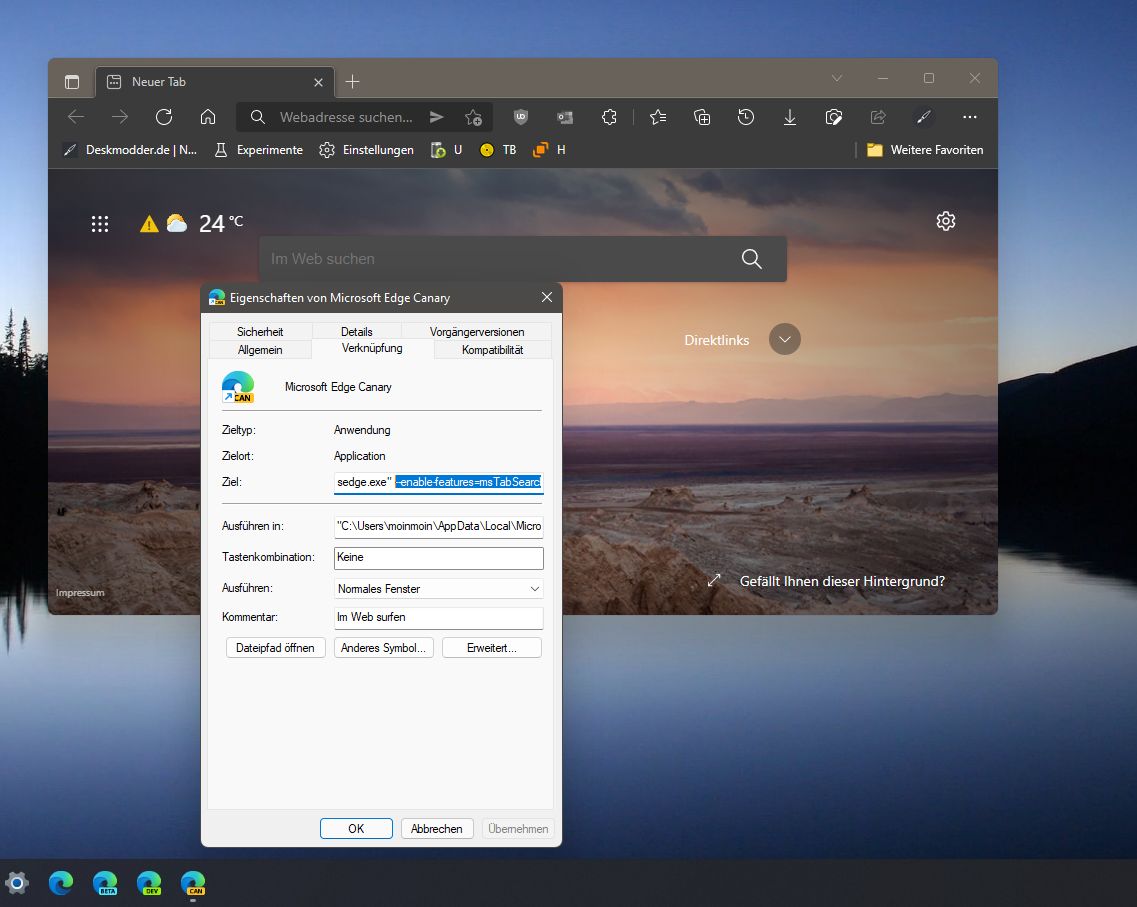Open Edge extensions puzzle icon
Screen dimensions: 1137x907
click(x=609, y=117)
